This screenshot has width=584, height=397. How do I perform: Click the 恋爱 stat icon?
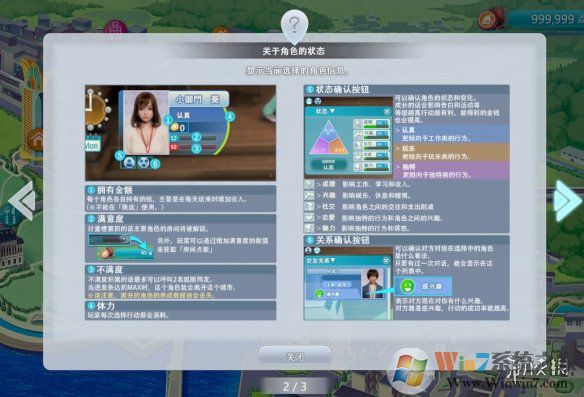click(x=310, y=217)
